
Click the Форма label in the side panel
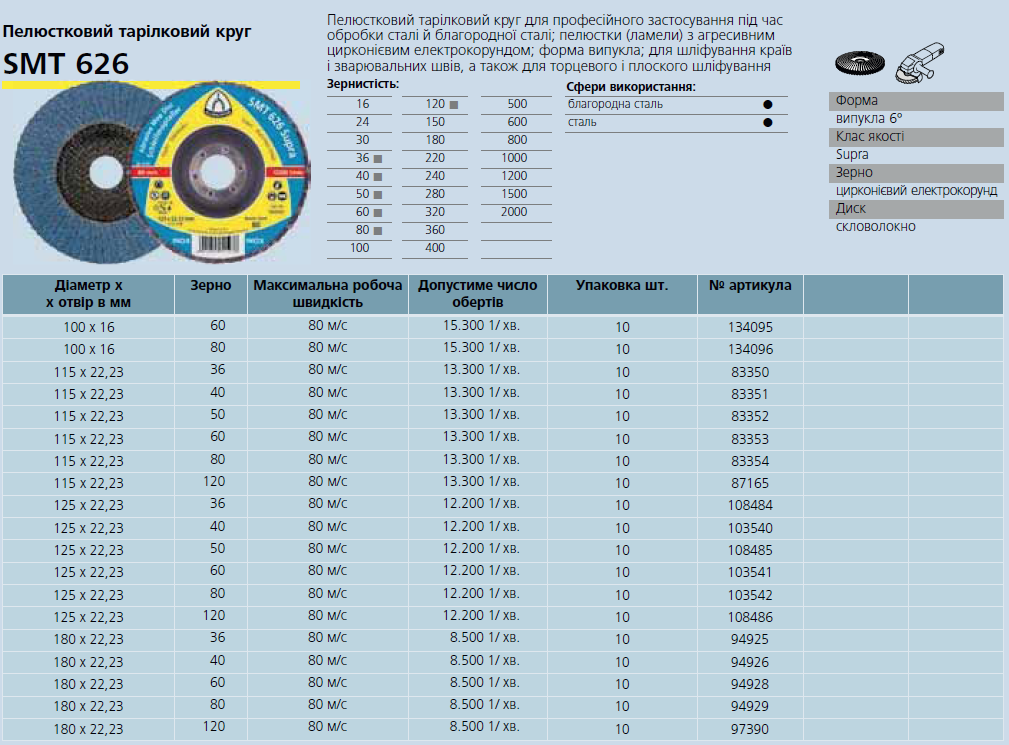tap(856, 100)
